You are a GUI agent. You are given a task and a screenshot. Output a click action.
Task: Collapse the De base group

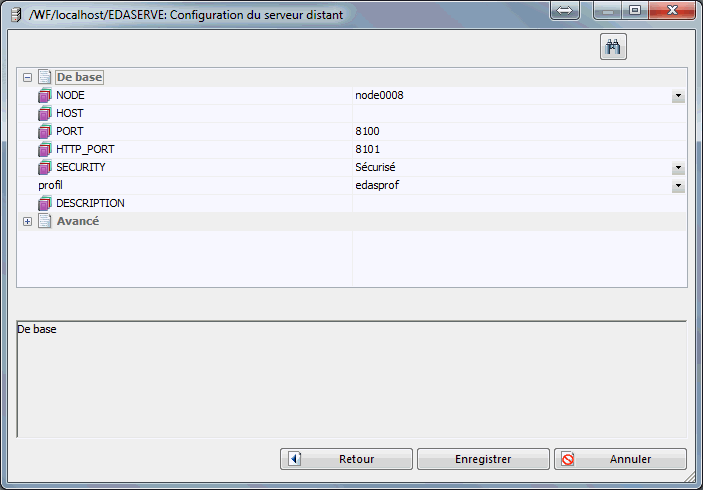click(x=27, y=78)
